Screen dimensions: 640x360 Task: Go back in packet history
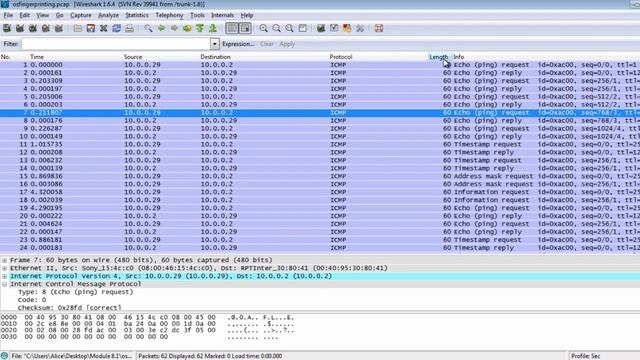point(161,28)
